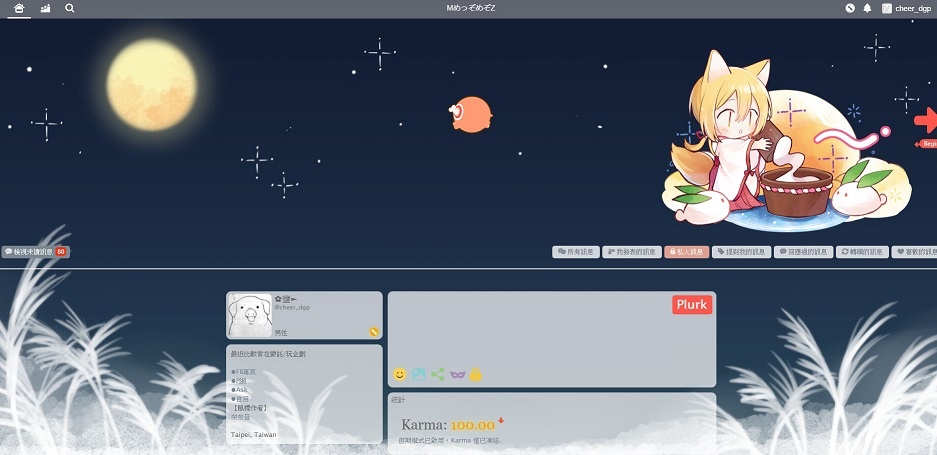This screenshot has height=455, width=937.
Task: Attach a picture using the image icon
Action: click(419, 374)
